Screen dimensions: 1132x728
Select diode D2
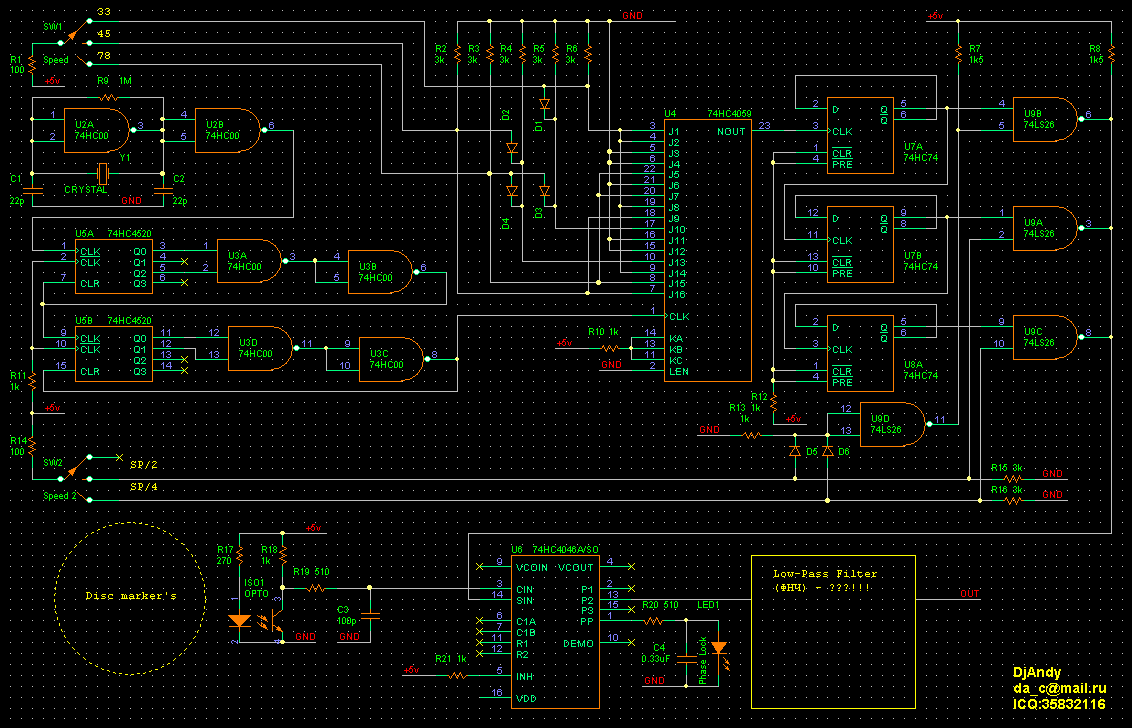pyautogui.click(x=512, y=148)
